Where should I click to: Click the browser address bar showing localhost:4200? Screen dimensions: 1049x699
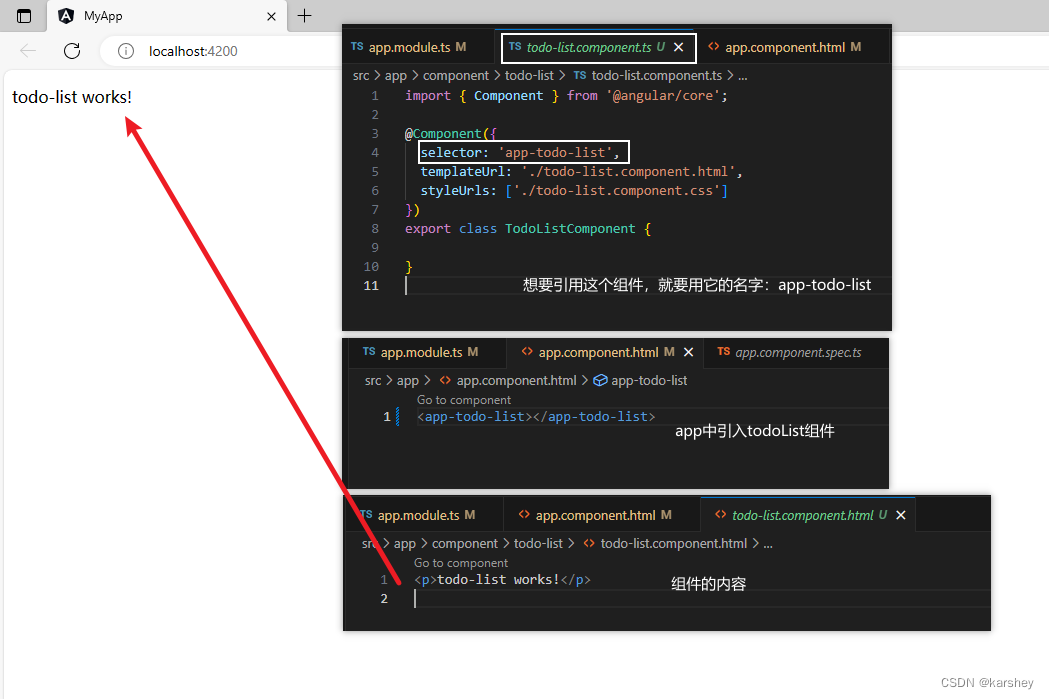coord(190,51)
